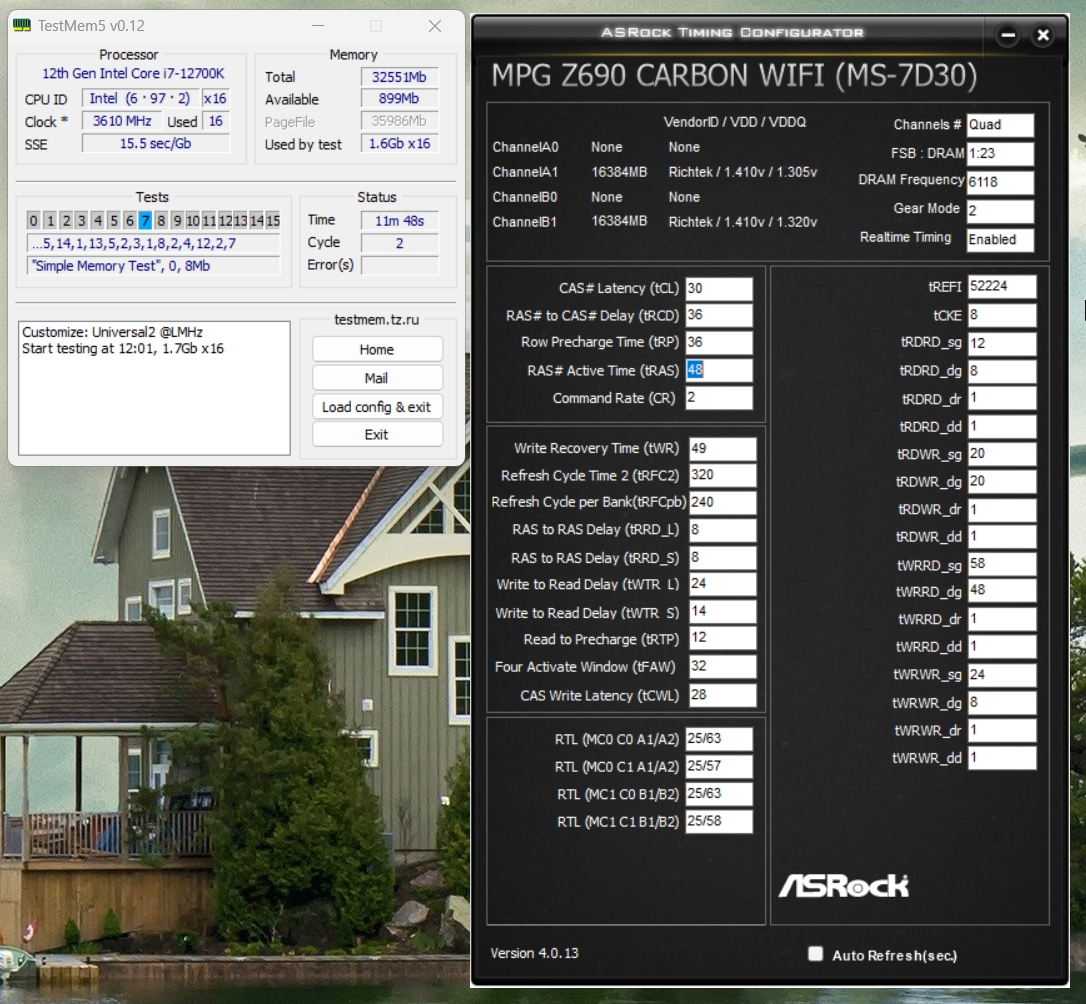Click the tCKE value field

[x=1002, y=315]
